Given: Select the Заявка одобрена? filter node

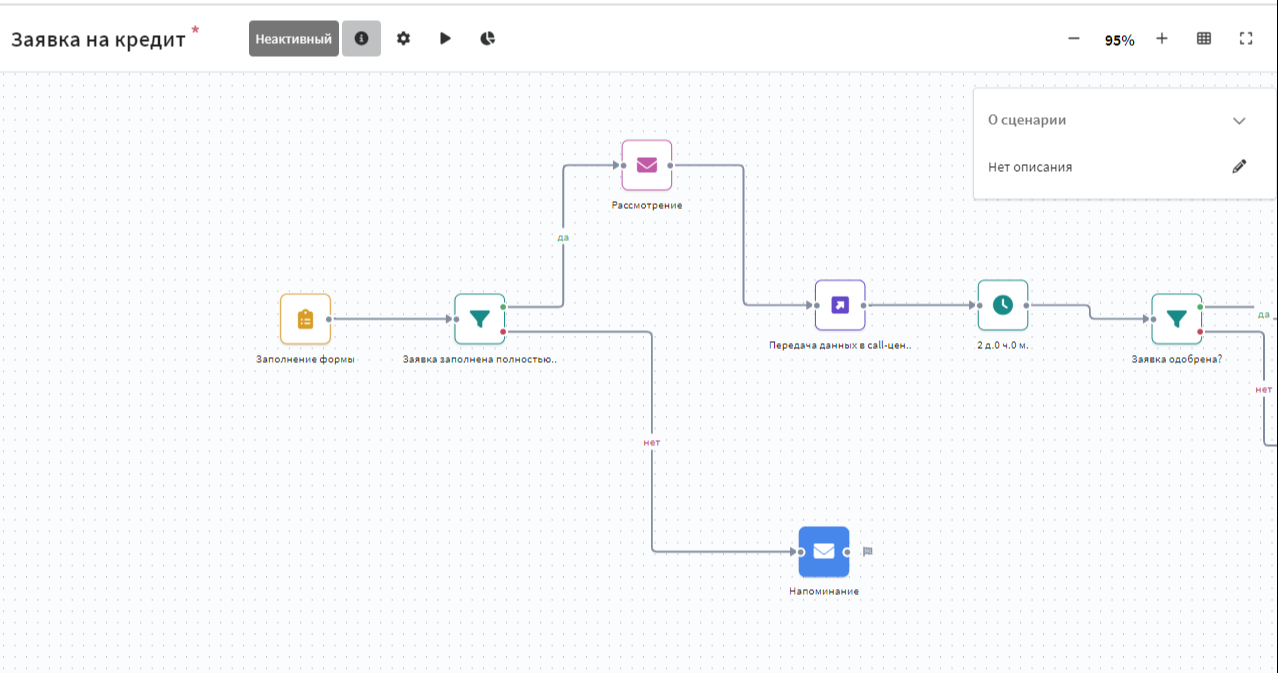Looking at the screenshot, I should pos(1177,319).
